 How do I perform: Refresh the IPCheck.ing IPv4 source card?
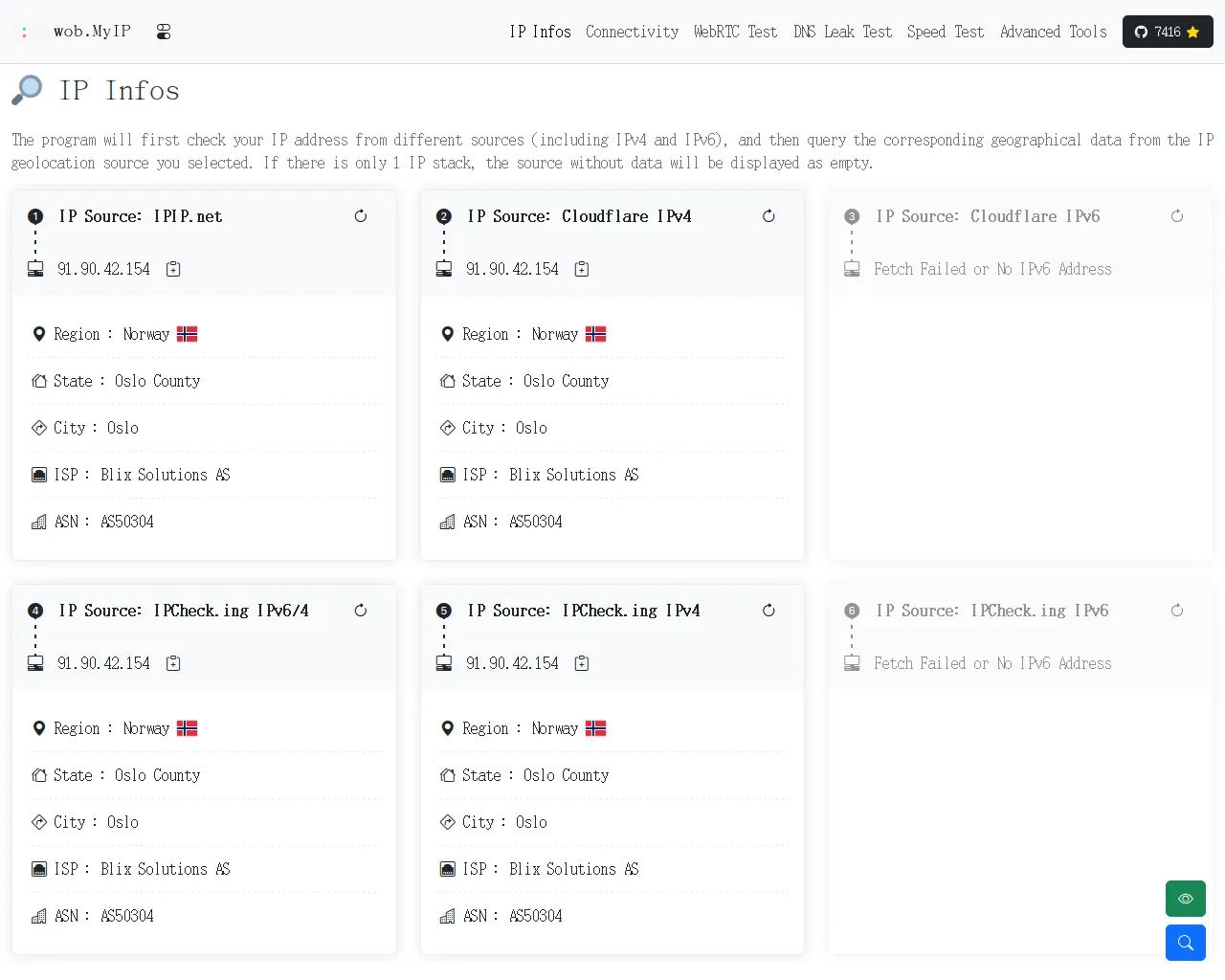[768, 611]
